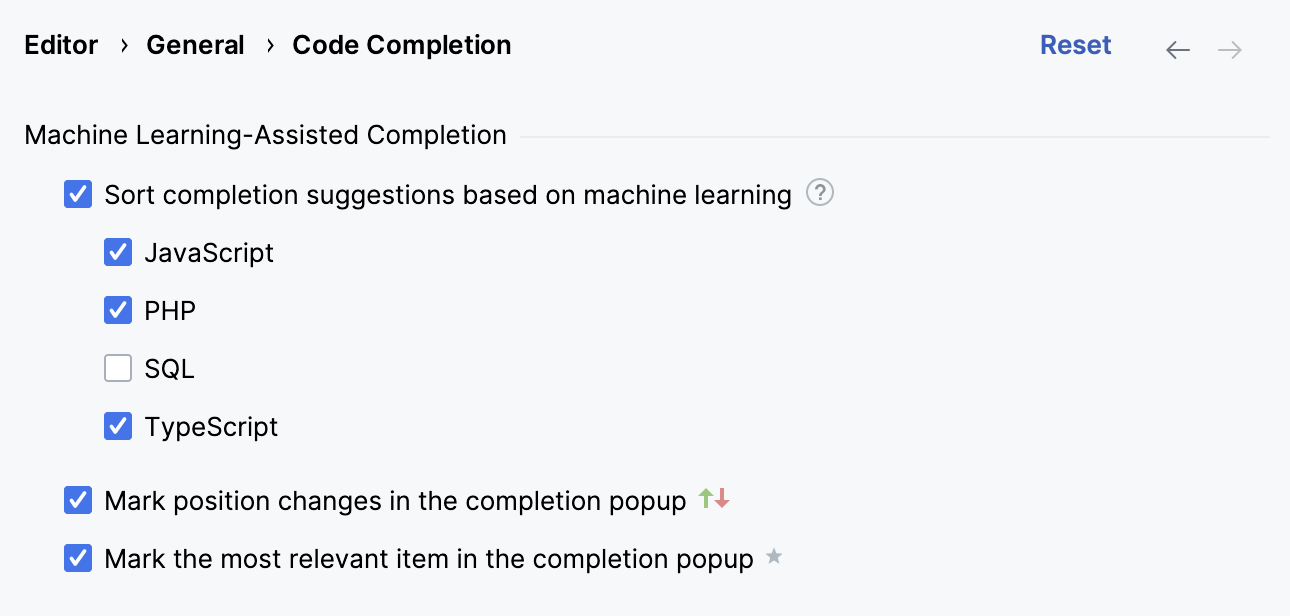Screen dimensions: 1290x616
Task: Disable PHP machine learning completion
Action: [x=117, y=310]
